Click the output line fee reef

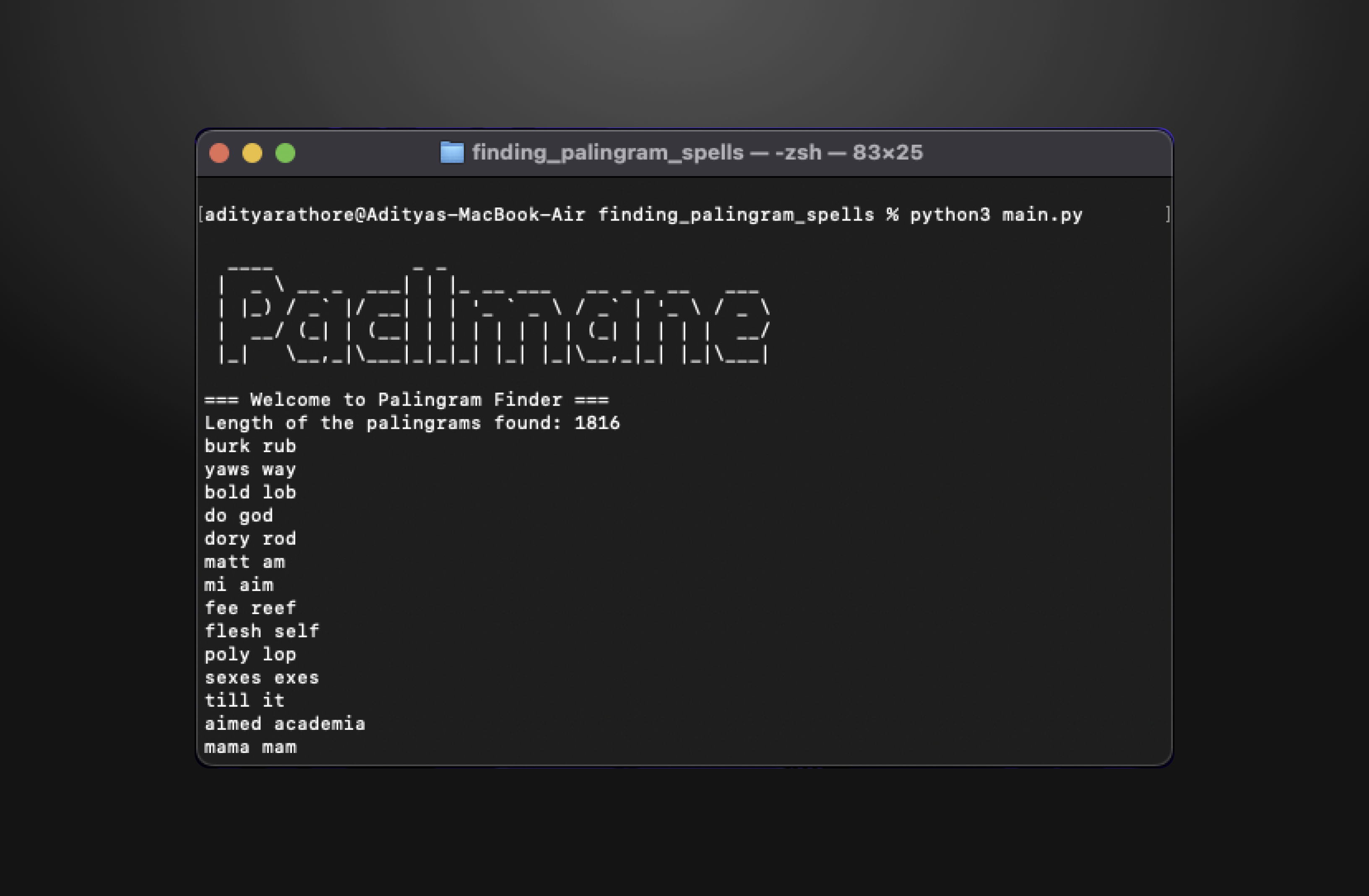(x=250, y=608)
